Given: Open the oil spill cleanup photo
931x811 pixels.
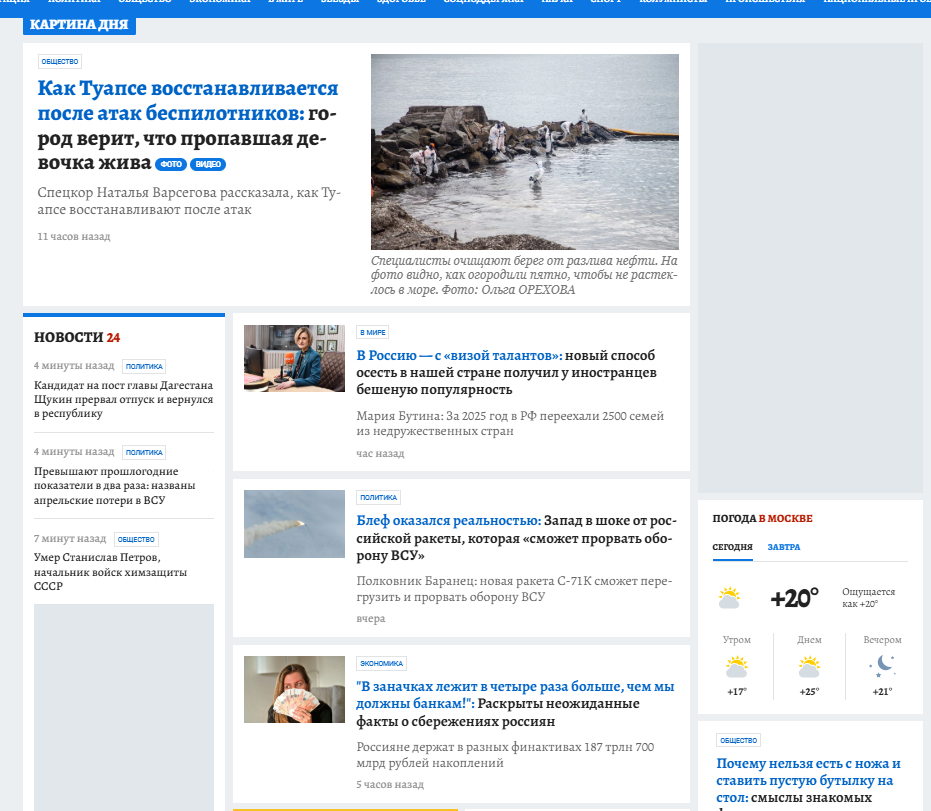Looking at the screenshot, I should point(525,152).
